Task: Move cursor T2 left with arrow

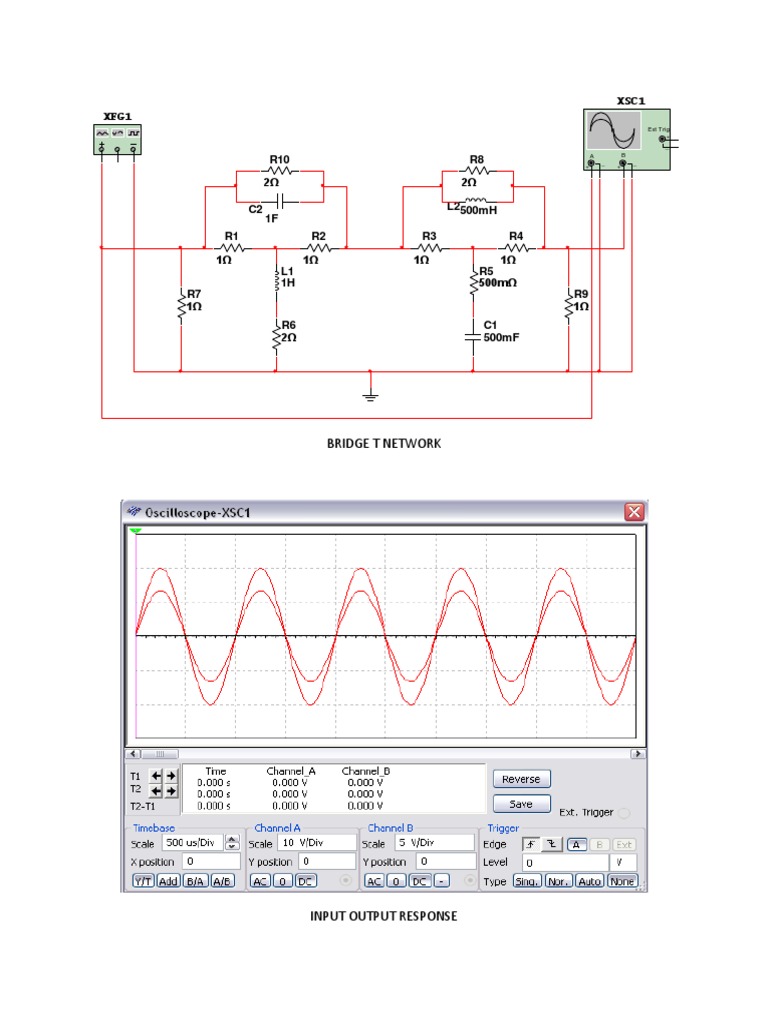Action: click(x=156, y=791)
